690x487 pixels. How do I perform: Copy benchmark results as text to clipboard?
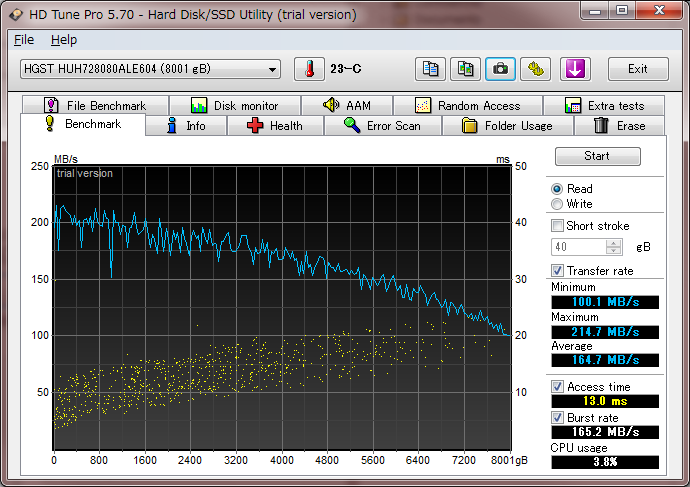pyautogui.click(x=431, y=69)
